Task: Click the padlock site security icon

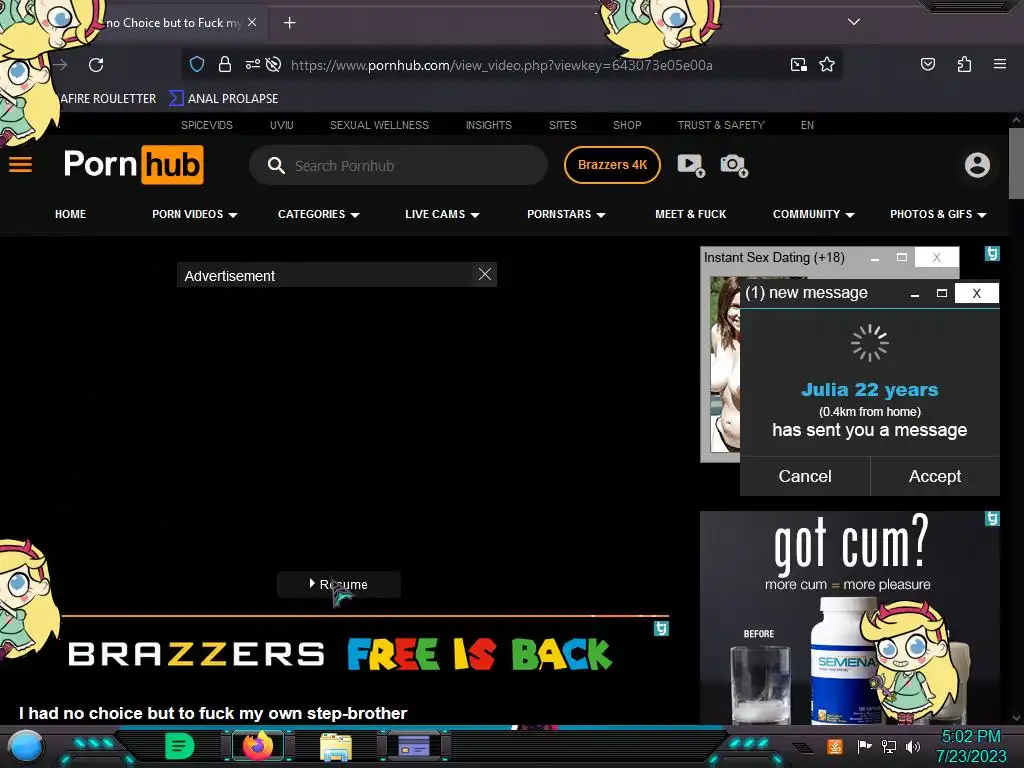Action: coord(225,64)
